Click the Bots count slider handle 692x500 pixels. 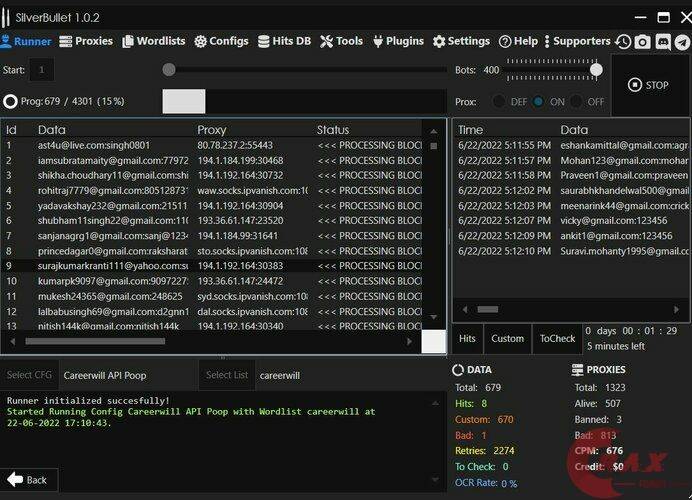[596, 70]
